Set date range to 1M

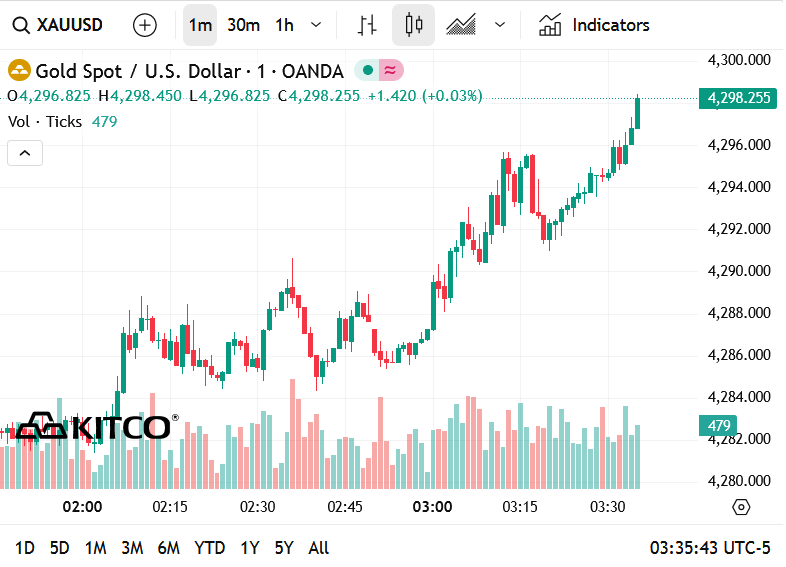pos(96,548)
